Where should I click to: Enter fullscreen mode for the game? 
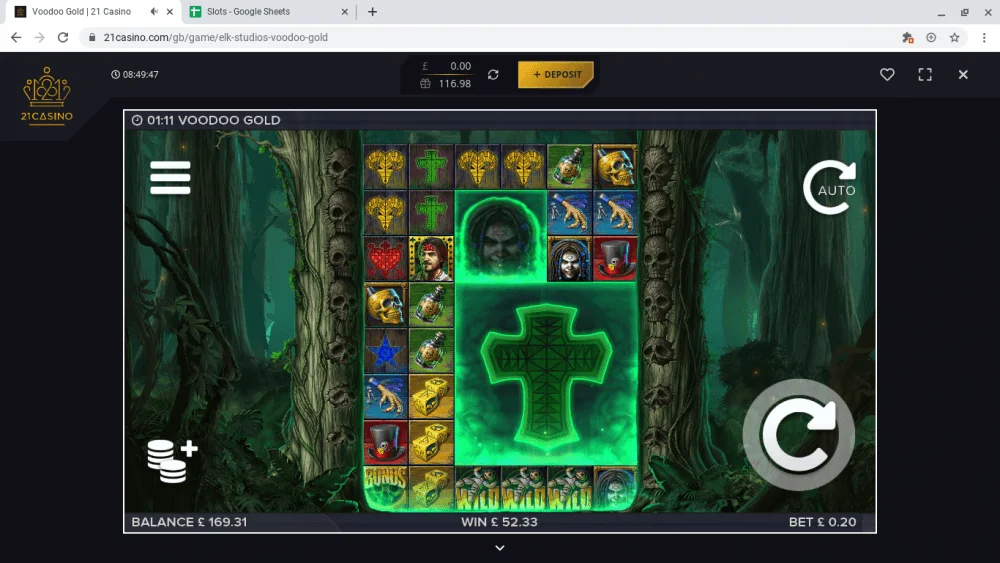(x=925, y=75)
